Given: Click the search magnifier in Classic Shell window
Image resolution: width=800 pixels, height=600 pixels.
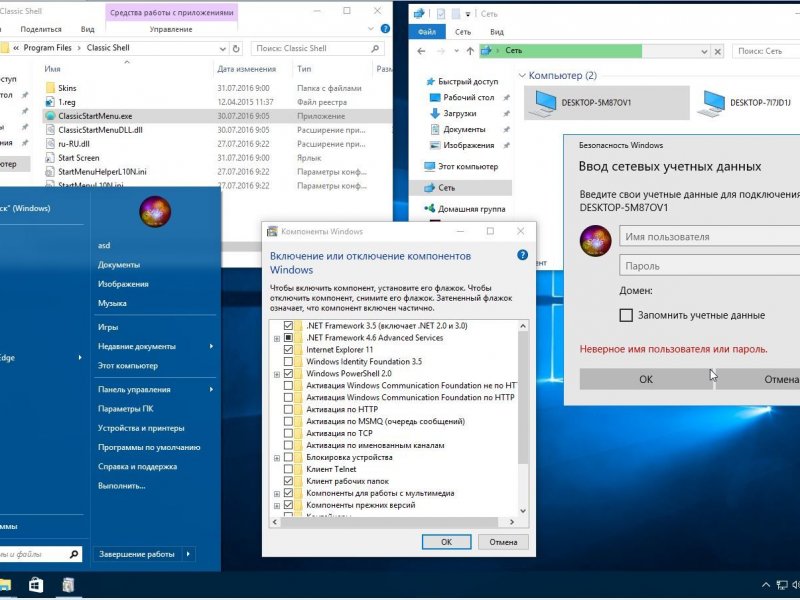Looking at the screenshot, I should [375, 48].
